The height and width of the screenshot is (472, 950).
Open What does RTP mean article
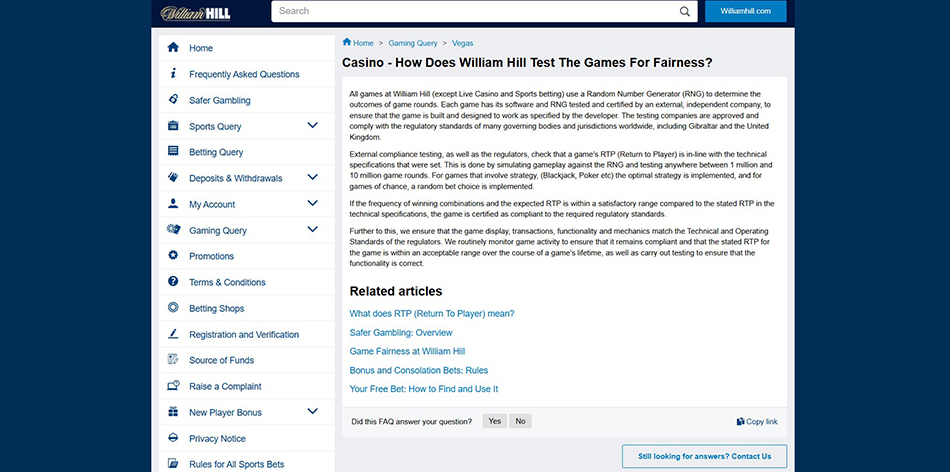click(432, 313)
